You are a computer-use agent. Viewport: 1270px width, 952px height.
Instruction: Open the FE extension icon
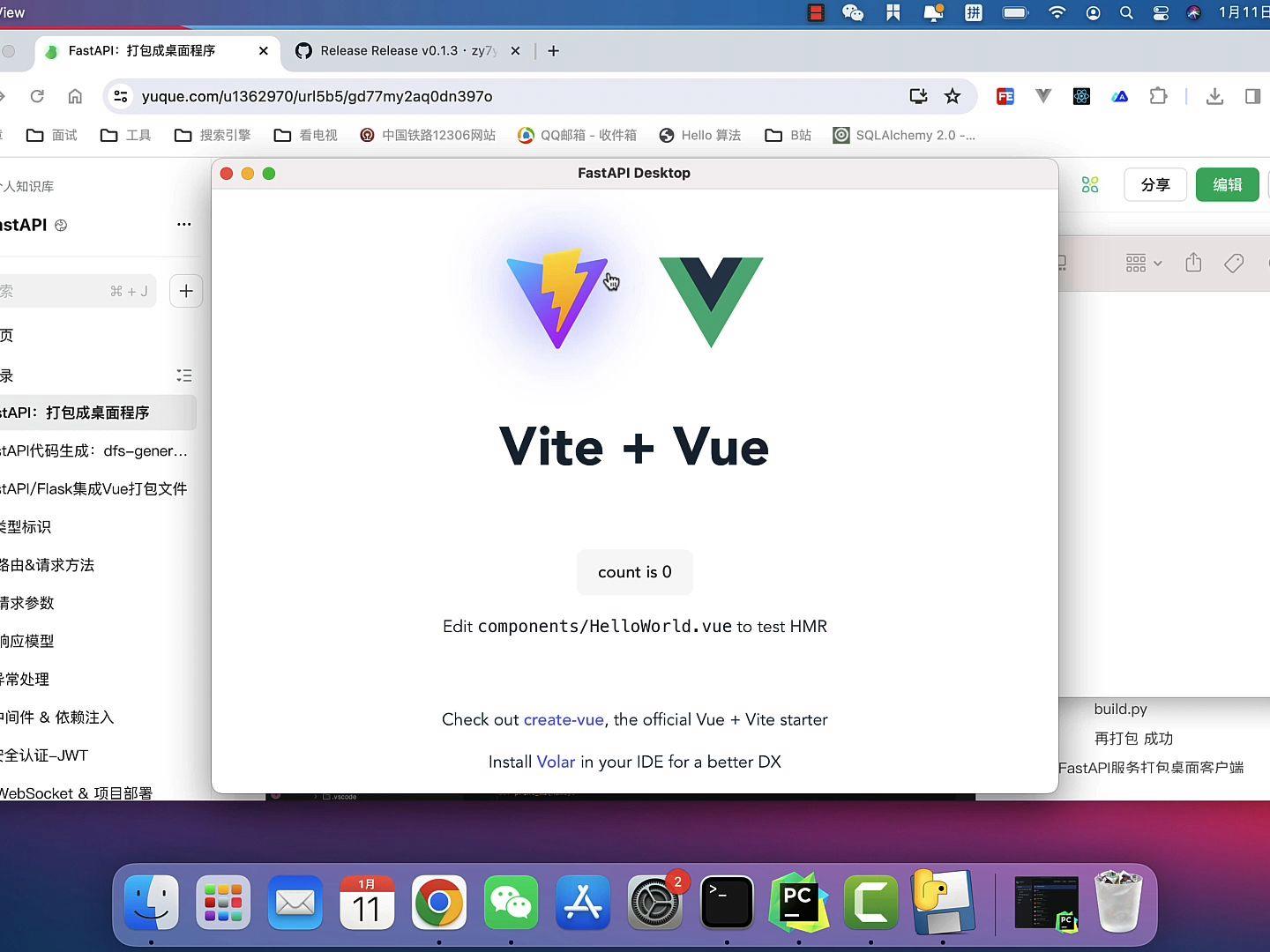[x=1005, y=96]
